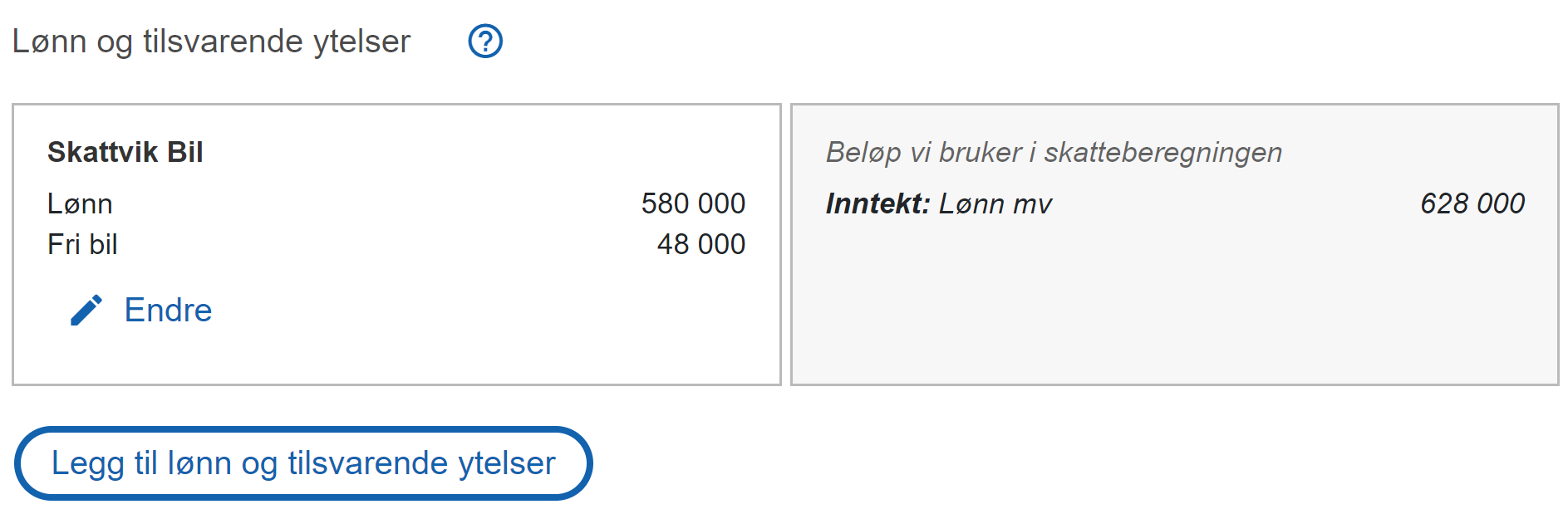Select the 628 000 calculated amount
1568x514 pixels.
1473,202
